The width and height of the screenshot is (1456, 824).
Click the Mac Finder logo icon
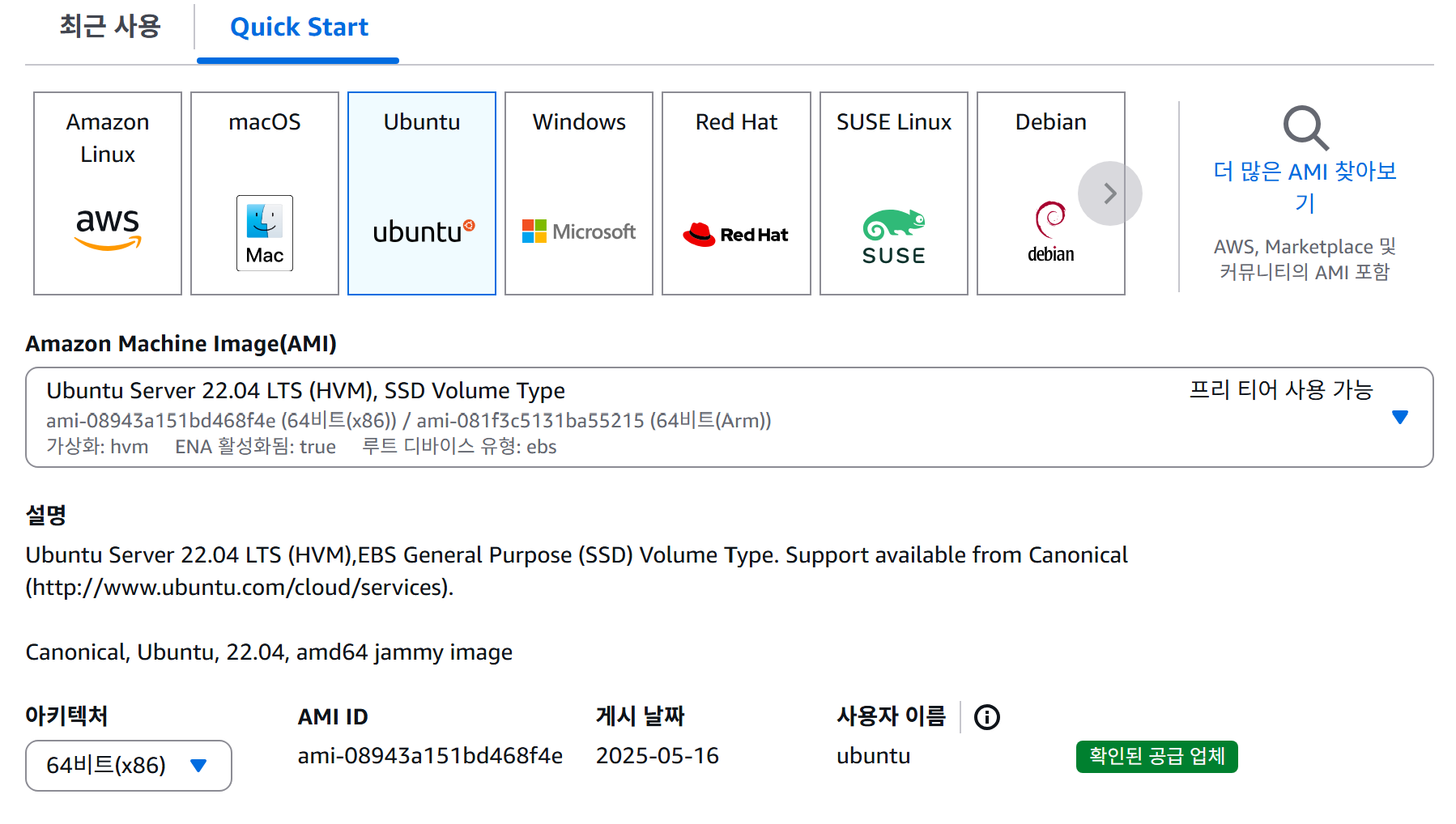[265, 233]
